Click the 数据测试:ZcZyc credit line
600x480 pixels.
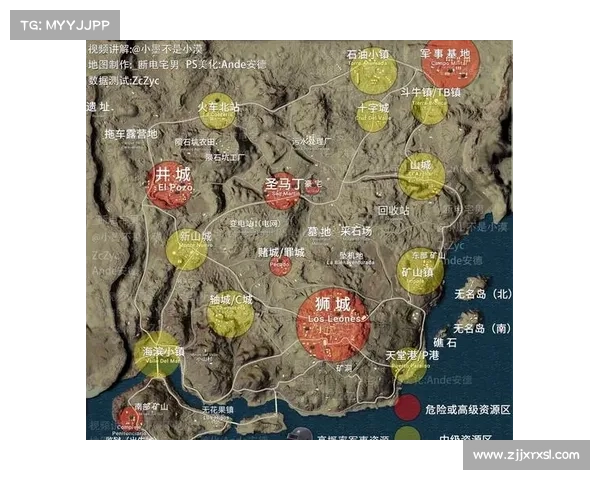[x=124, y=81]
